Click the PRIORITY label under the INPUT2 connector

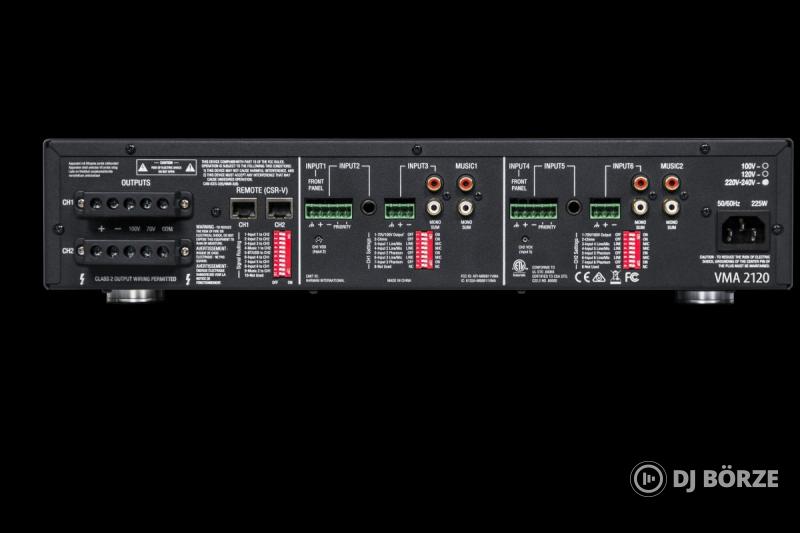[x=342, y=227]
